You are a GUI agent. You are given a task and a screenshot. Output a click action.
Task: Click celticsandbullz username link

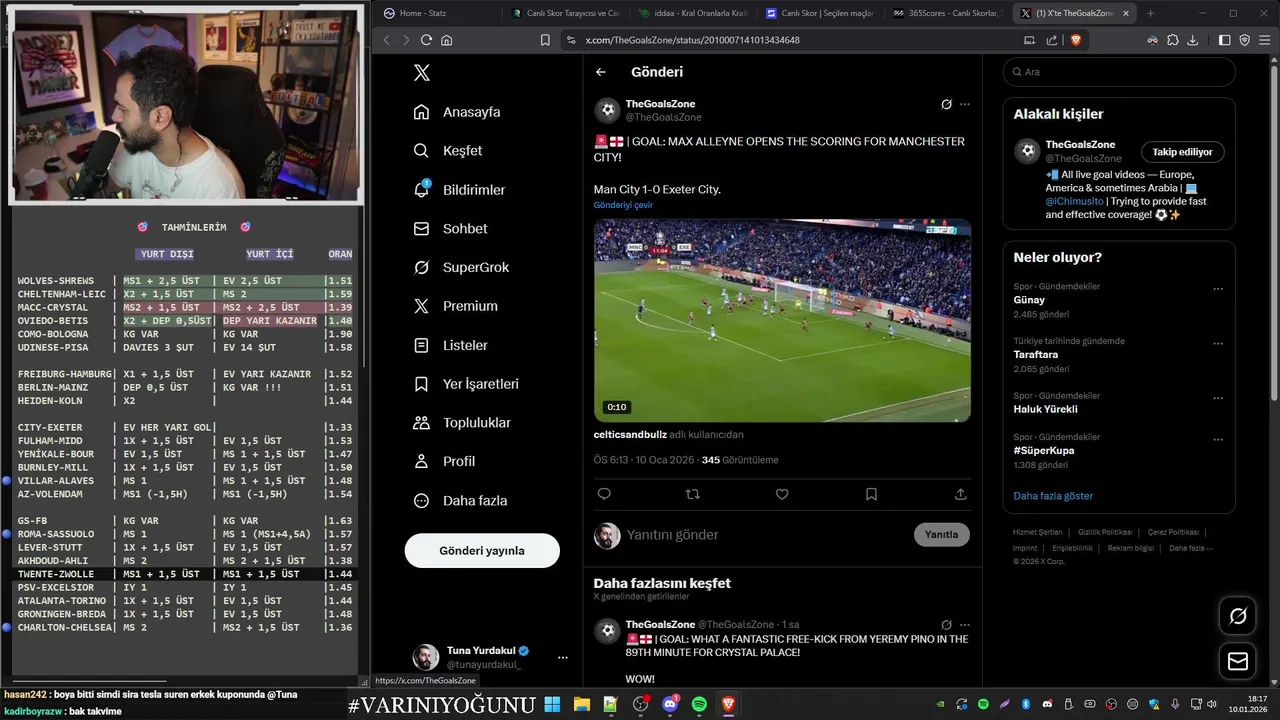[630, 435]
